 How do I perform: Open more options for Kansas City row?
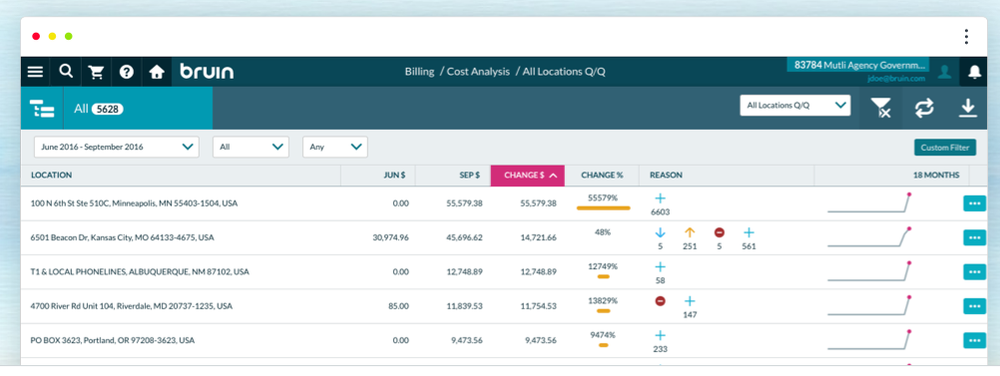tap(974, 238)
